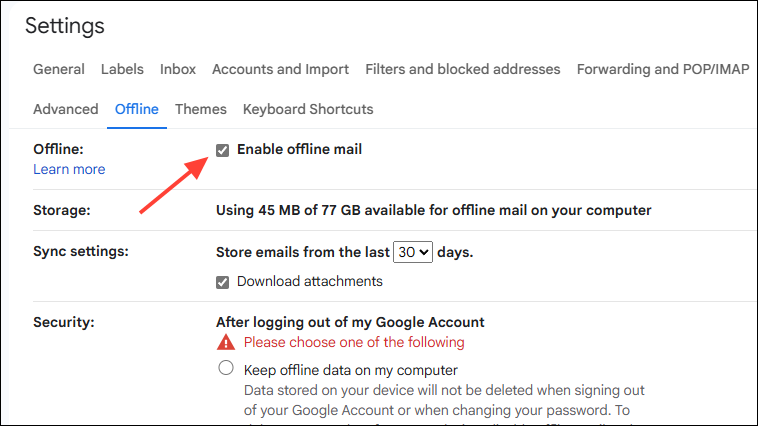Go to the Keyboard Shortcuts tab
This screenshot has height=426, width=758.
pyautogui.click(x=308, y=109)
